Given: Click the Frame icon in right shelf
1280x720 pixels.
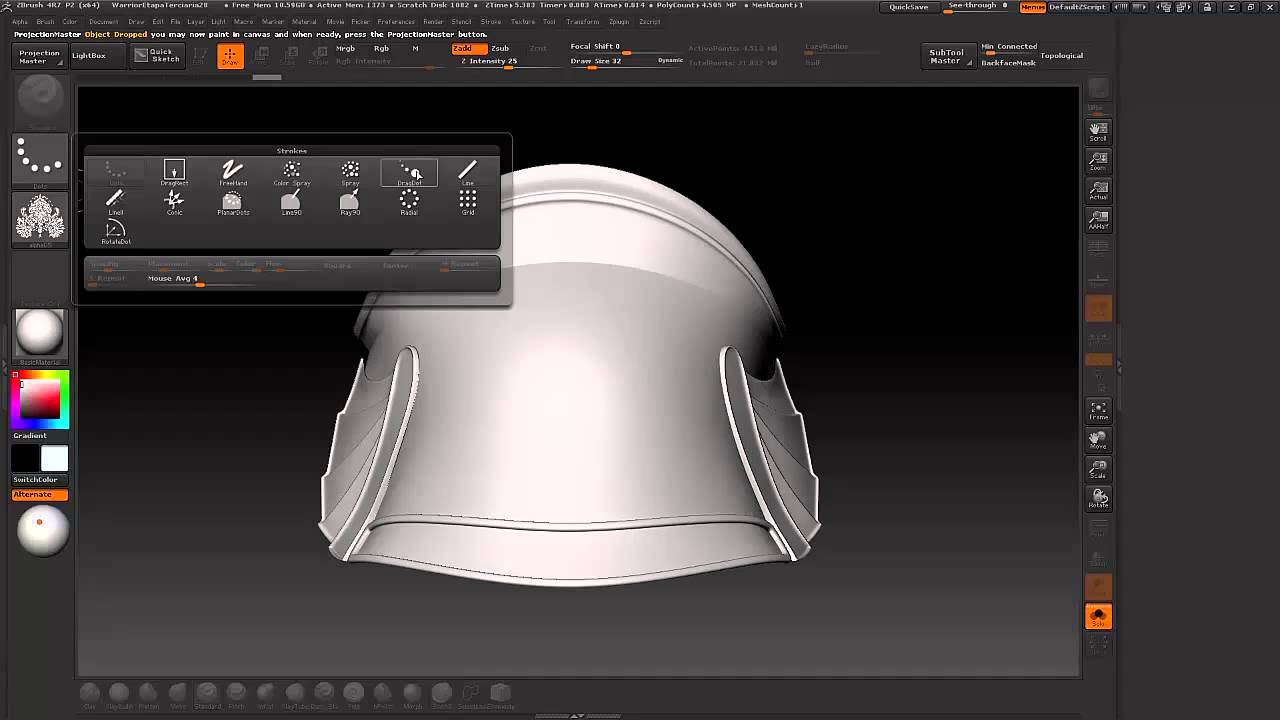Looking at the screenshot, I should pos(1098,410).
